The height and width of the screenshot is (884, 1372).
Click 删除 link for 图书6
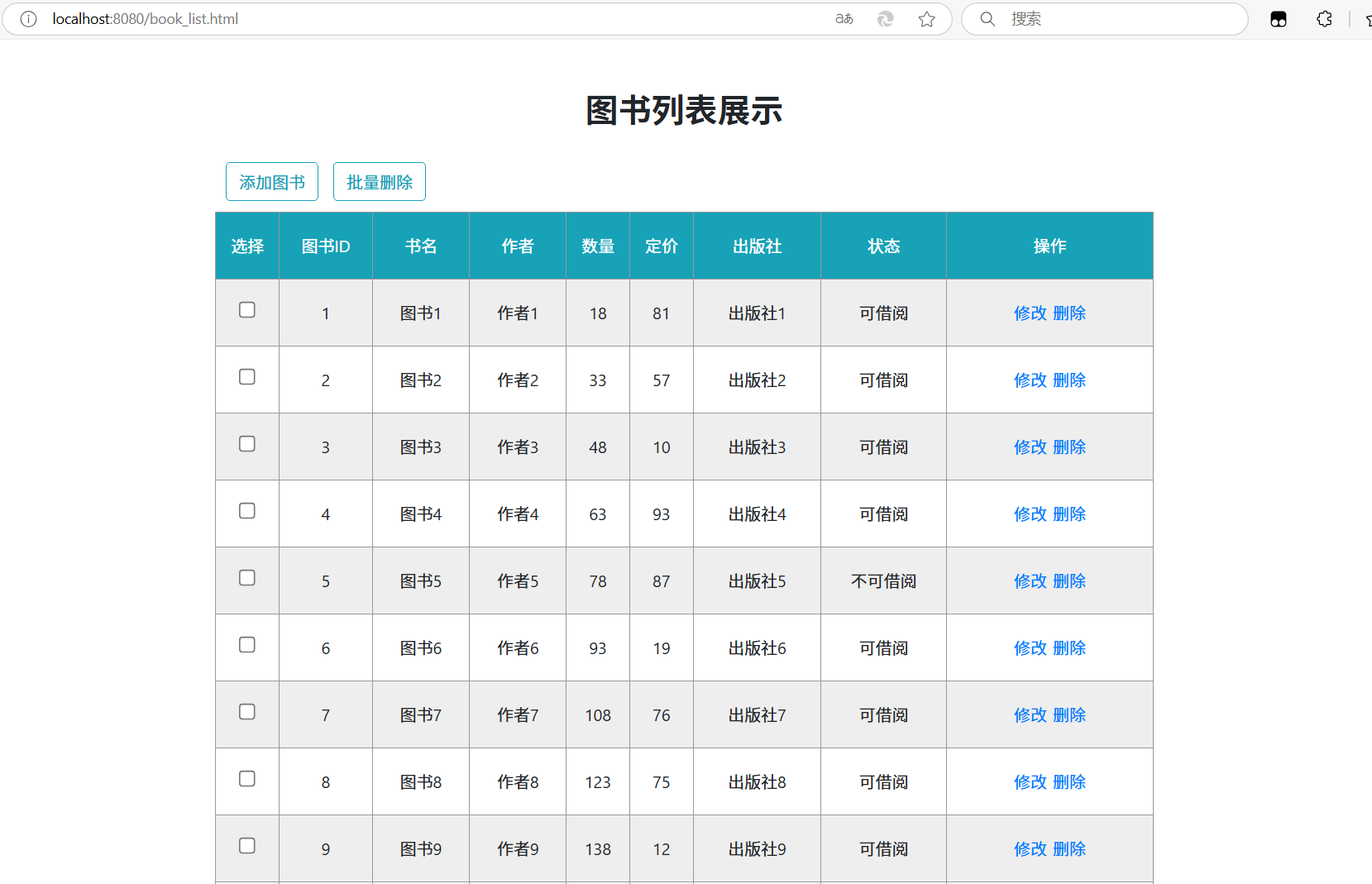point(1069,648)
